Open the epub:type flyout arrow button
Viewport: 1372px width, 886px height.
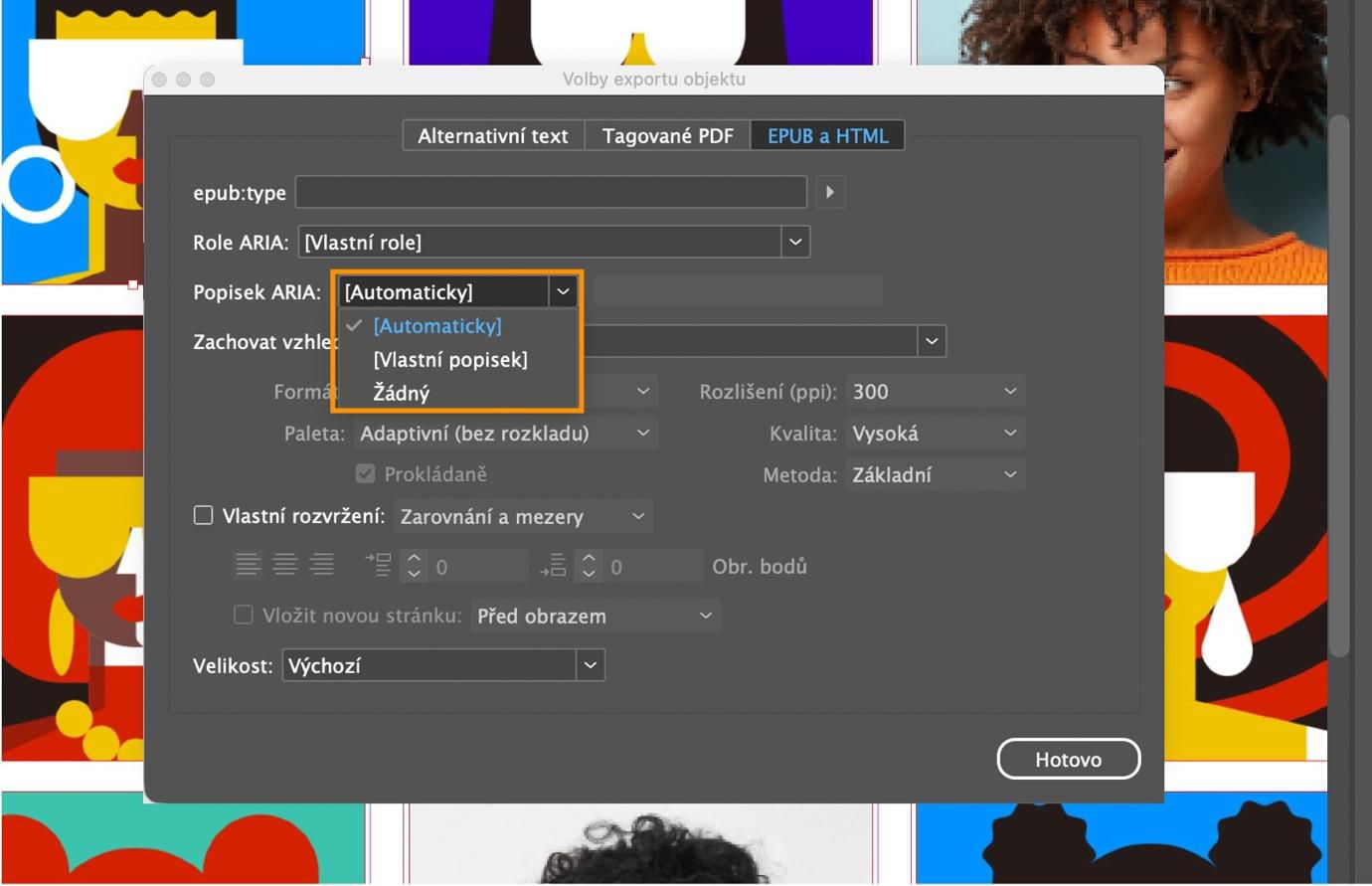(x=830, y=192)
